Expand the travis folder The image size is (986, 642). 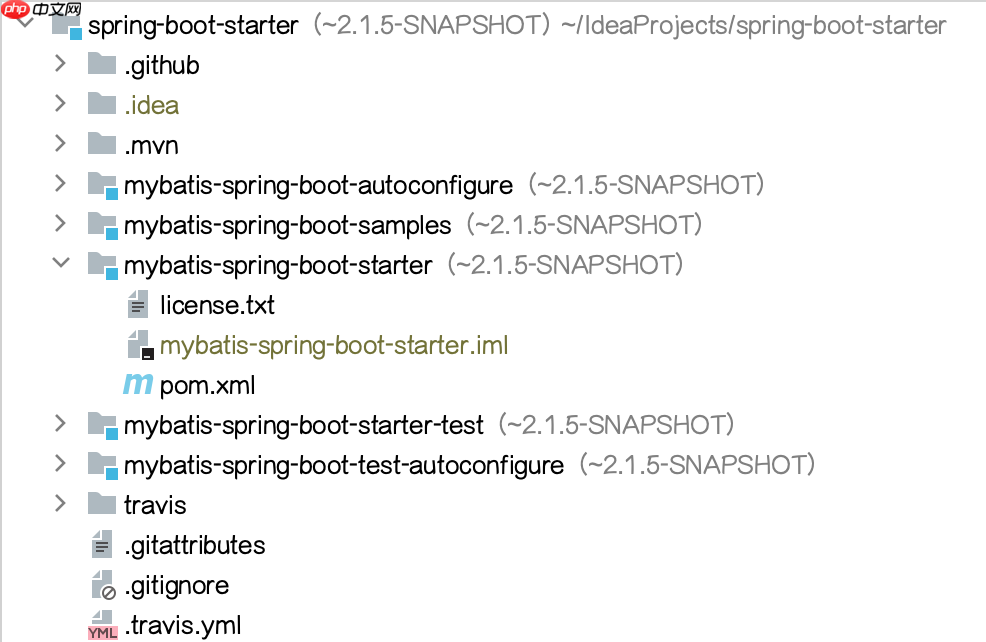coord(60,504)
